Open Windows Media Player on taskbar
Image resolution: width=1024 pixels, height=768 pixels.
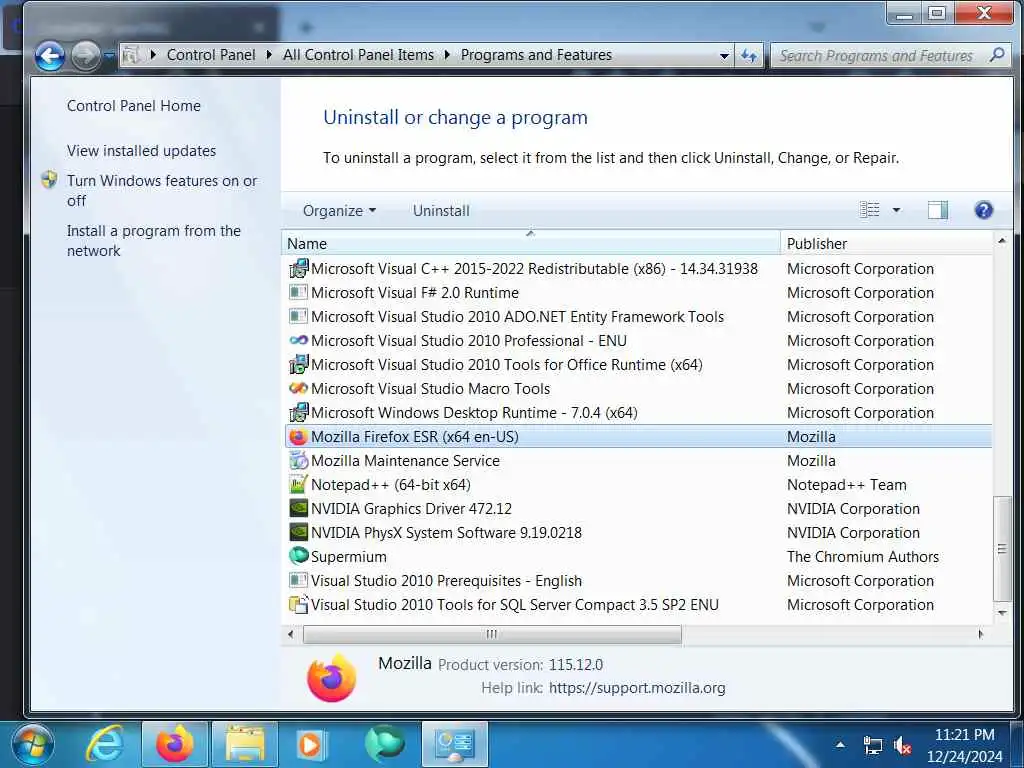310,744
